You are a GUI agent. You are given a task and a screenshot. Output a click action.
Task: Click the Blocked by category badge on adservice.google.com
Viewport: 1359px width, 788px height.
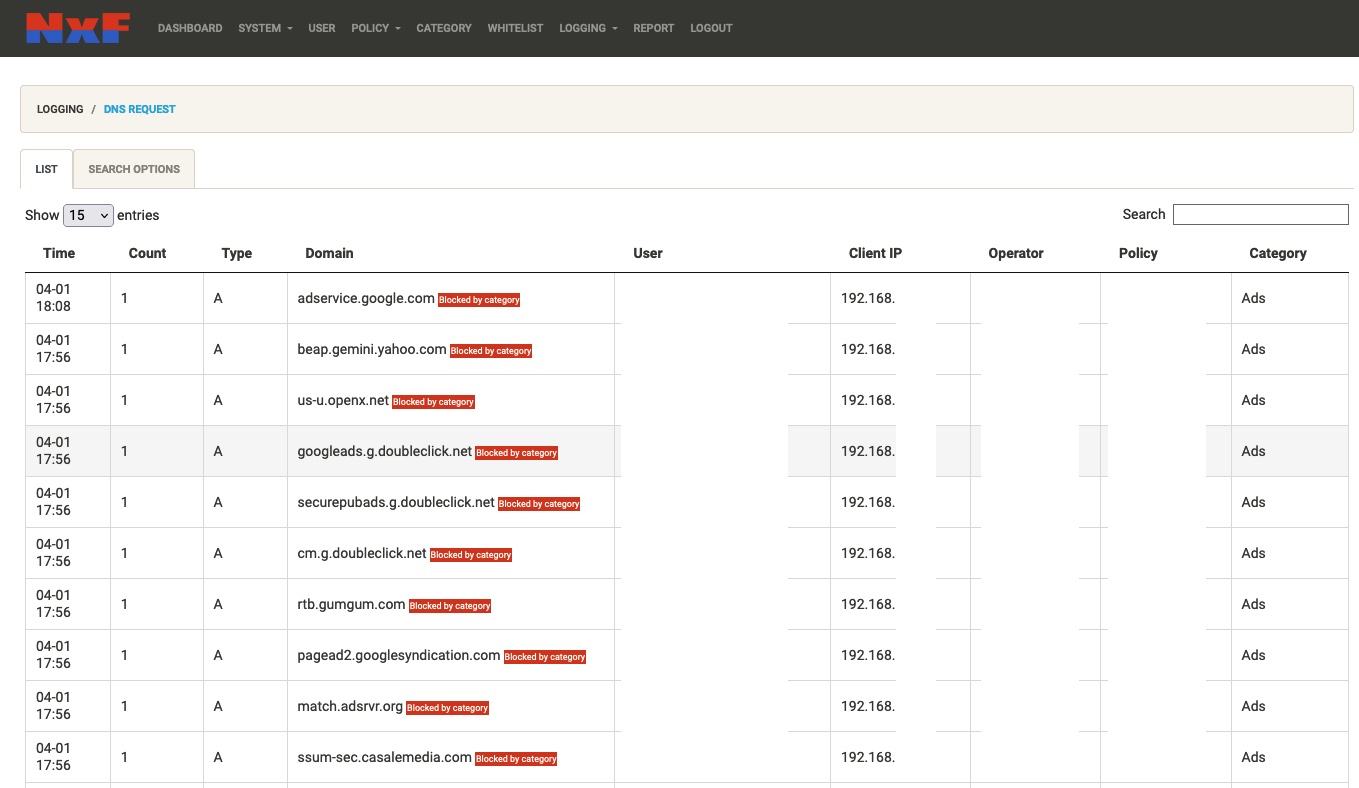(x=478, y=299)
